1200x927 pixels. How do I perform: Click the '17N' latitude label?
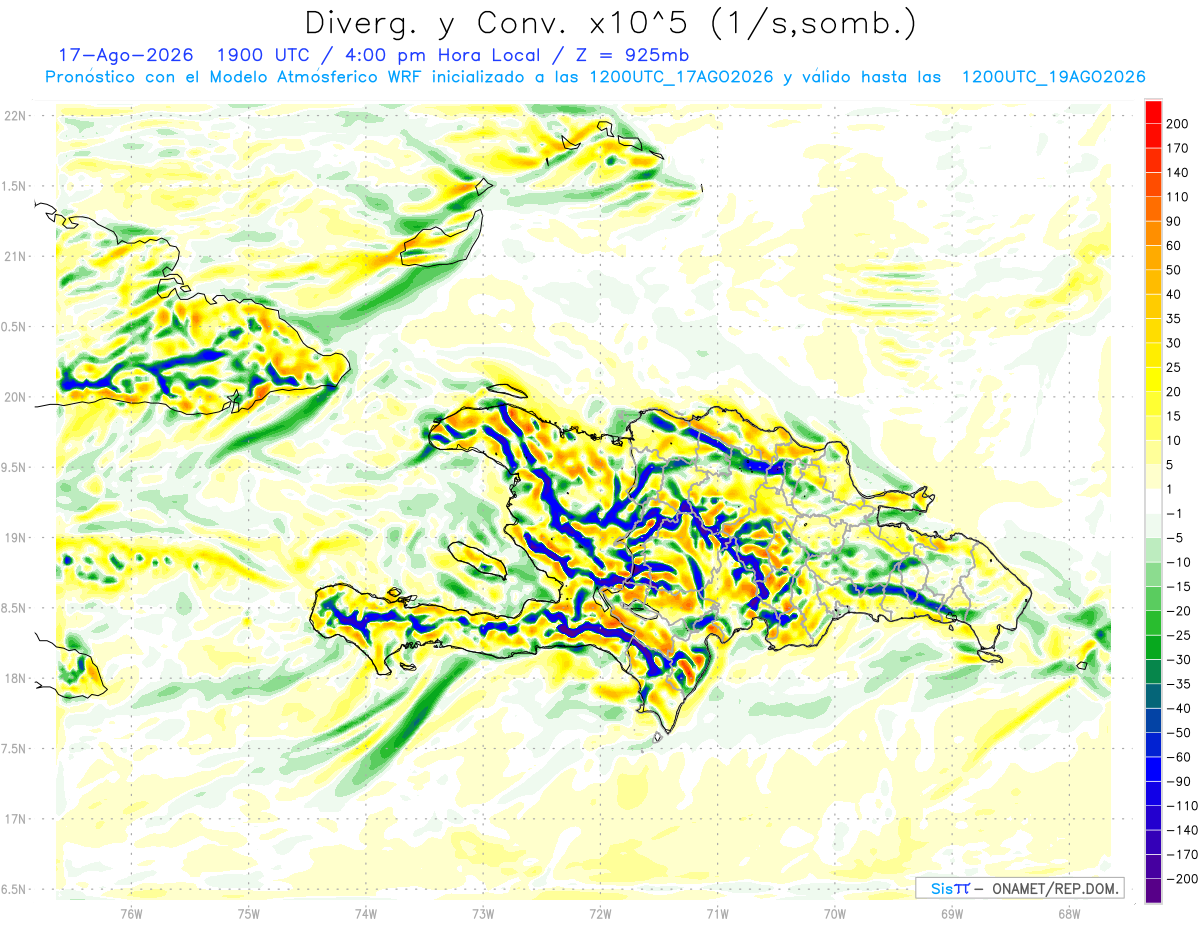click(x=14, y=819)
